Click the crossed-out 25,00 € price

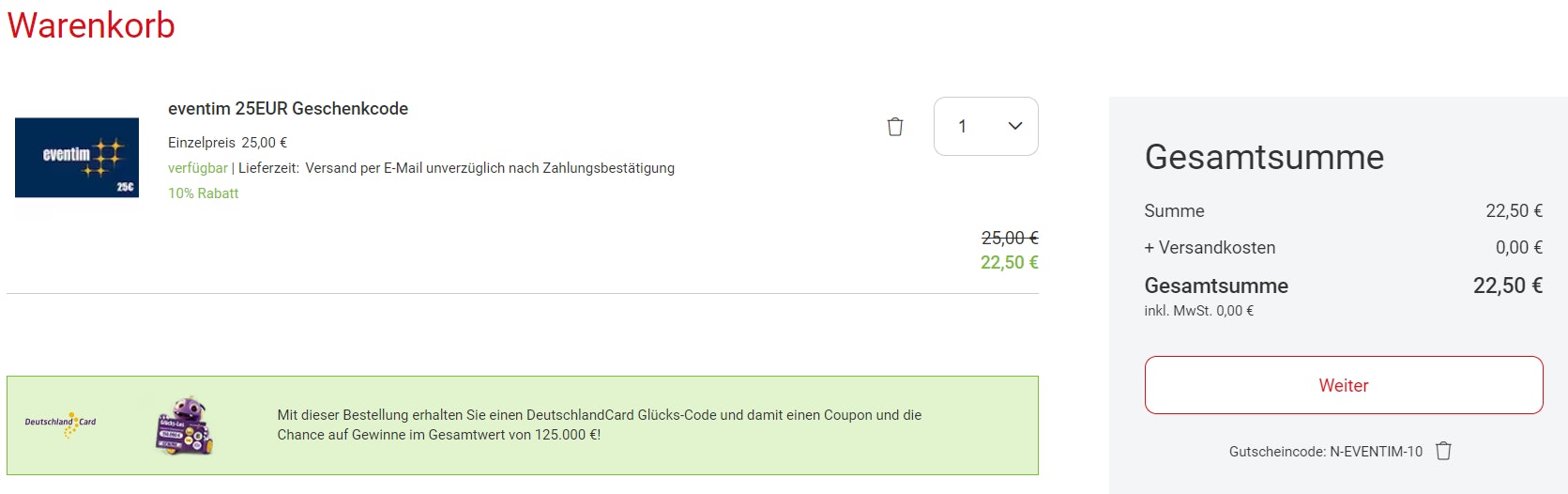(x=1009, y=239)
